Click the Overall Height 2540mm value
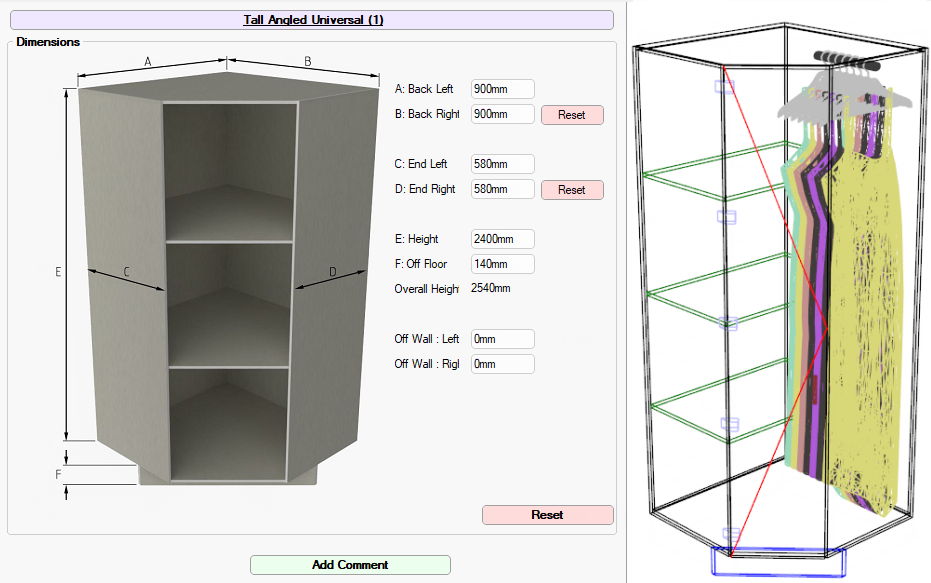 pyautogui.click(x=490, y=289)
